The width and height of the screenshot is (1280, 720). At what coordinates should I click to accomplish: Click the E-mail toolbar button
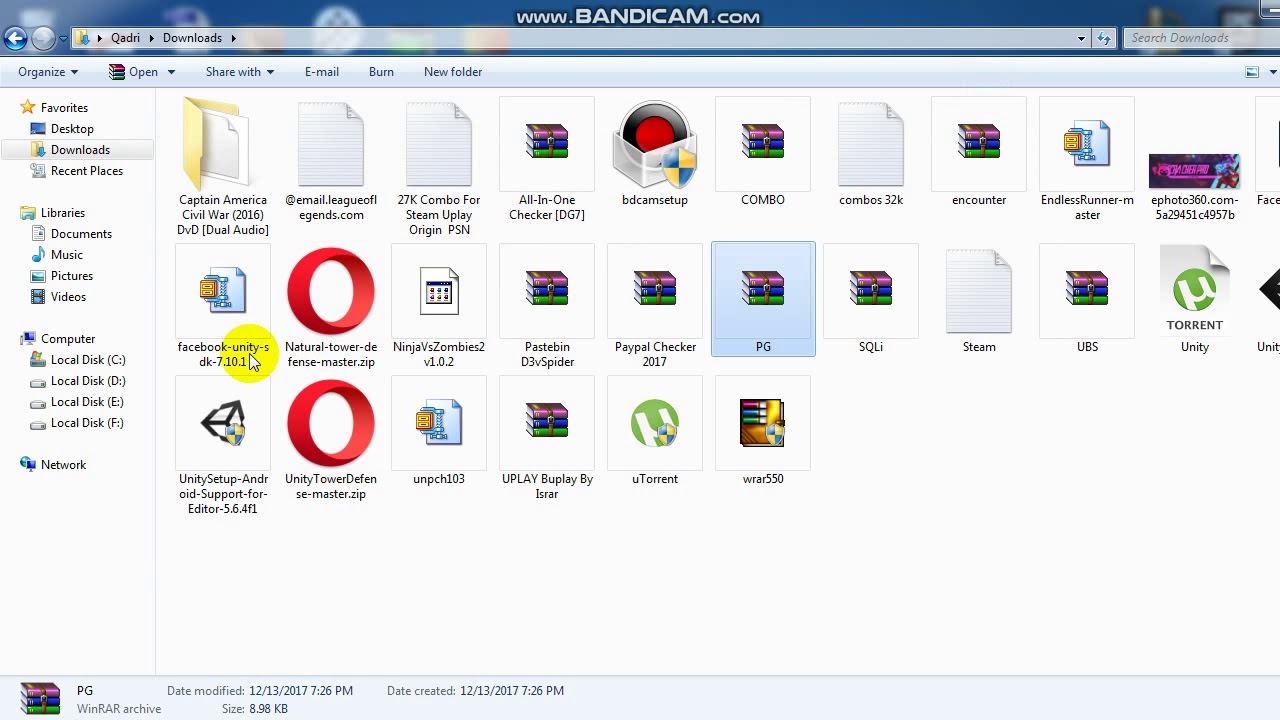point(322,72)
